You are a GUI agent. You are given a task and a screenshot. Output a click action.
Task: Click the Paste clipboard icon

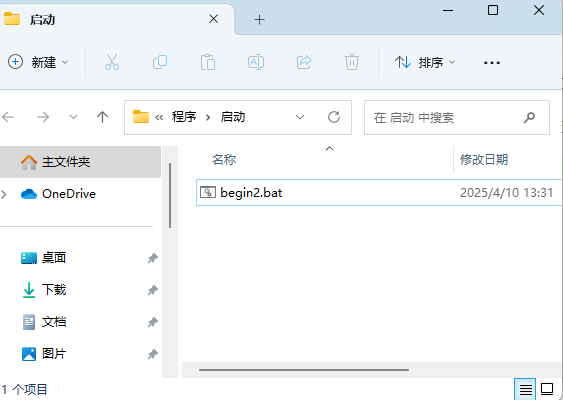208,62
